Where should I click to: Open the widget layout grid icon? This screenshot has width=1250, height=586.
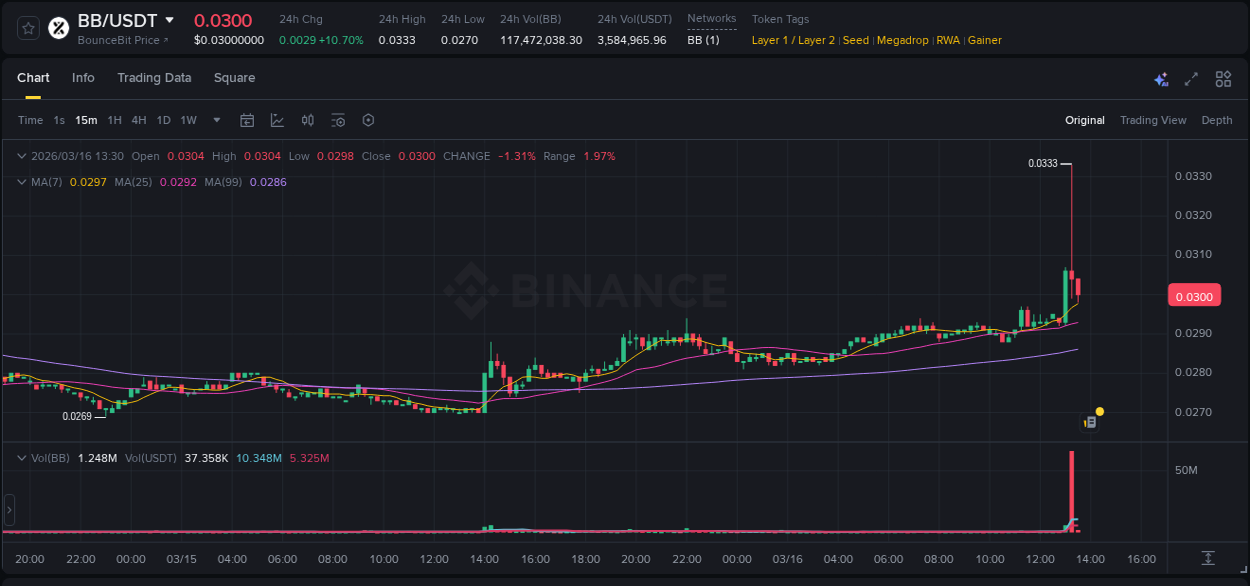1223,78
